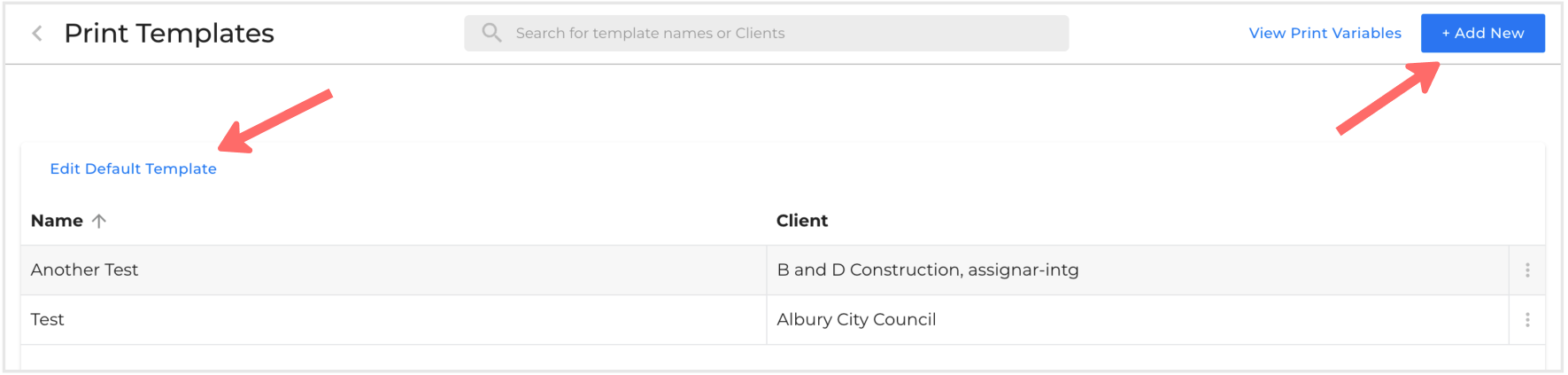Open Edit Default Template link
This screenshot has height=375, width=1568.
pos(133,168)
